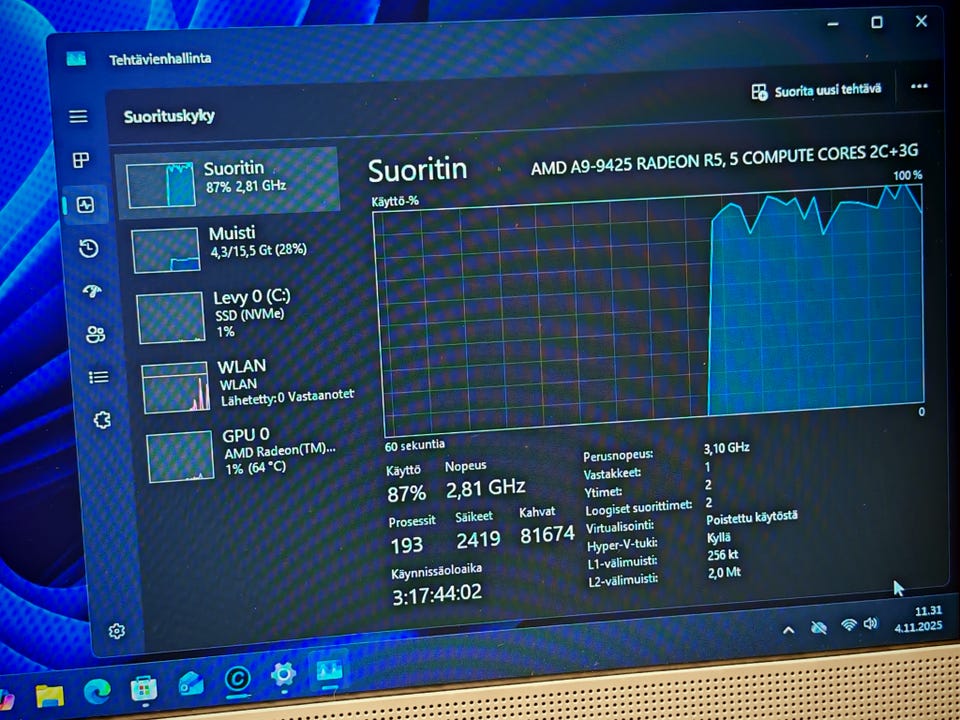Click the Perusnopeus 3,10 GHz value
This screenshot has height=720, width=960.
[727, 448]
